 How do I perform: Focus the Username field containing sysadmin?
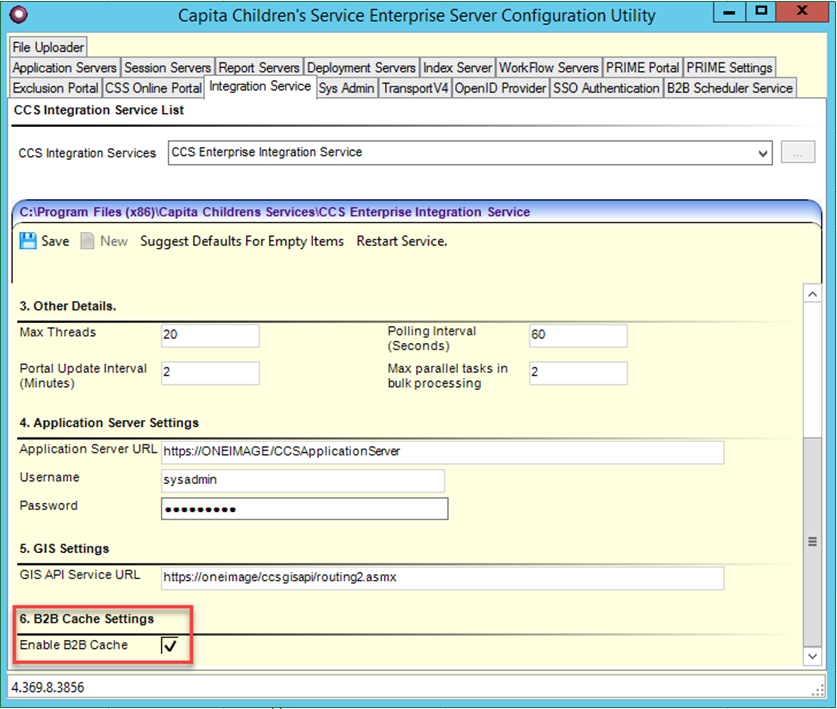[303, 480]
